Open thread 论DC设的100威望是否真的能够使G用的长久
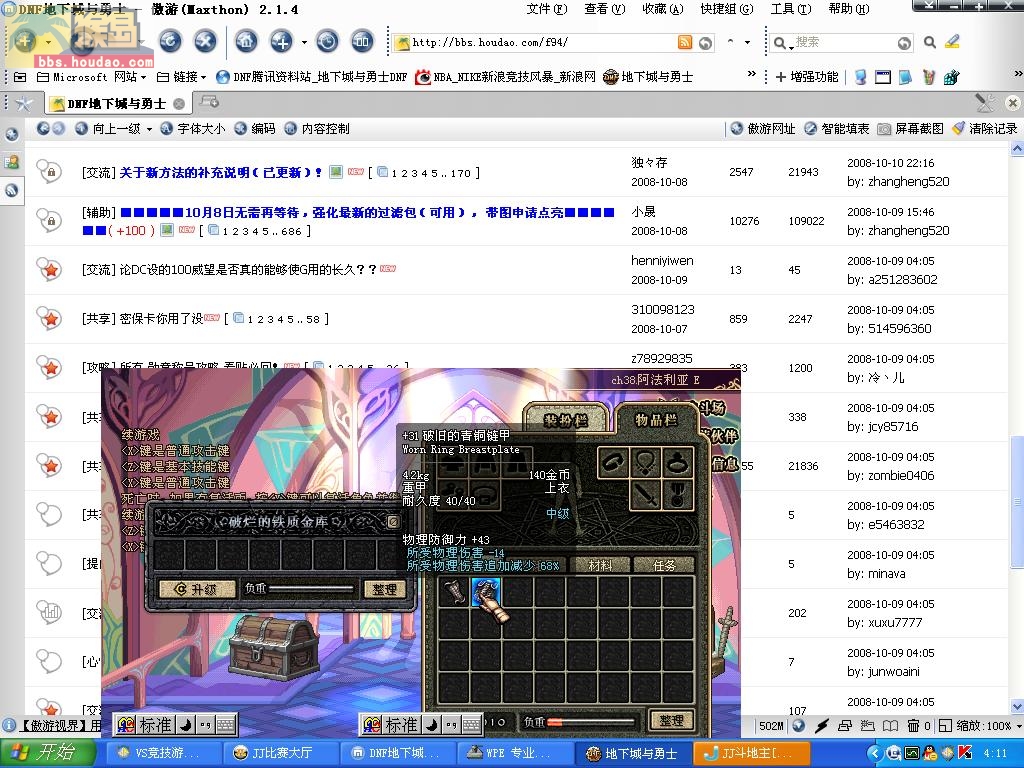 pyautogui.click(x=248, y=269)
